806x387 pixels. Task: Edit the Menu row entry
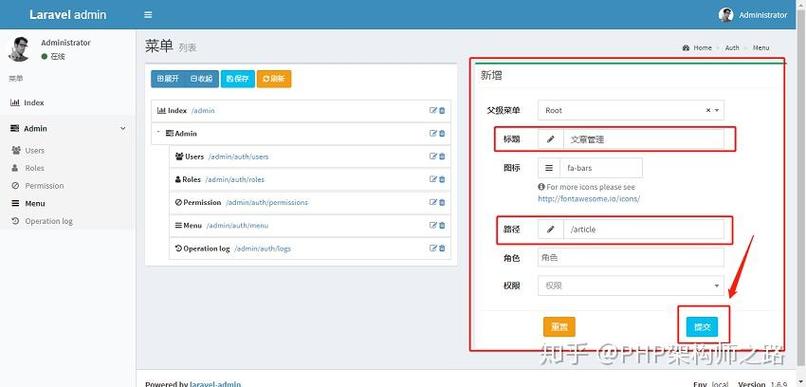[433, 225]
